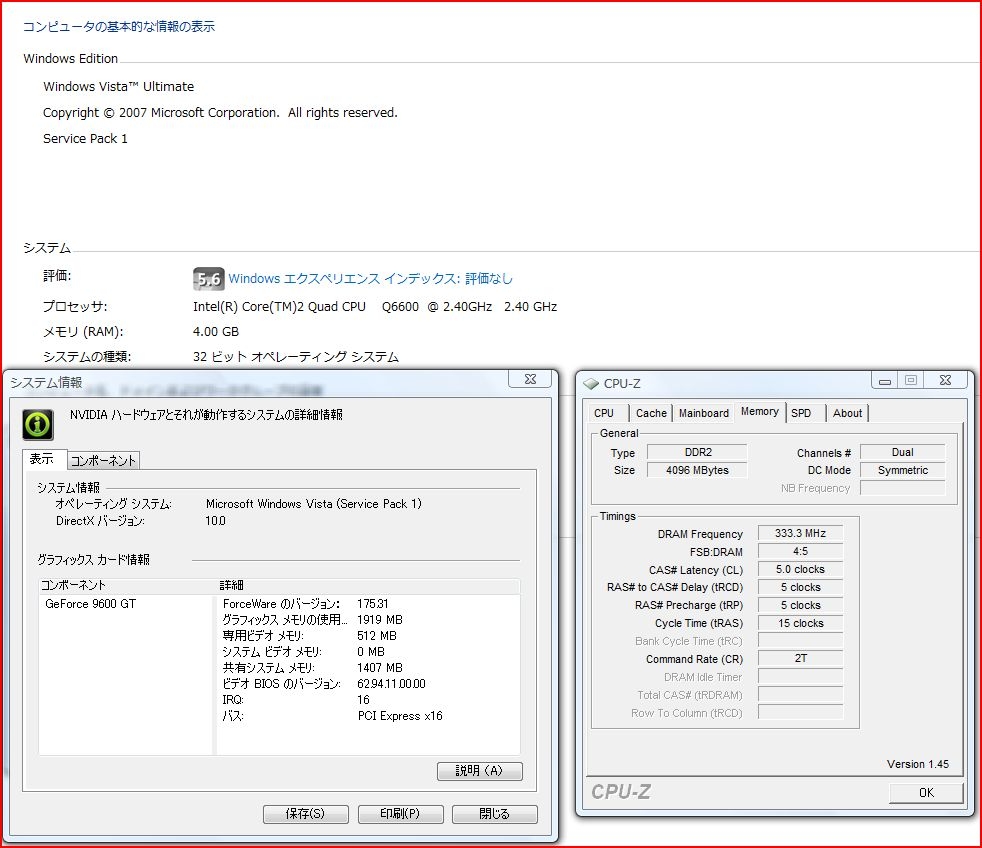The height and width of the screenshot is (848, 982).
Task: Select the 表示 tab
Action: (43, 459)
